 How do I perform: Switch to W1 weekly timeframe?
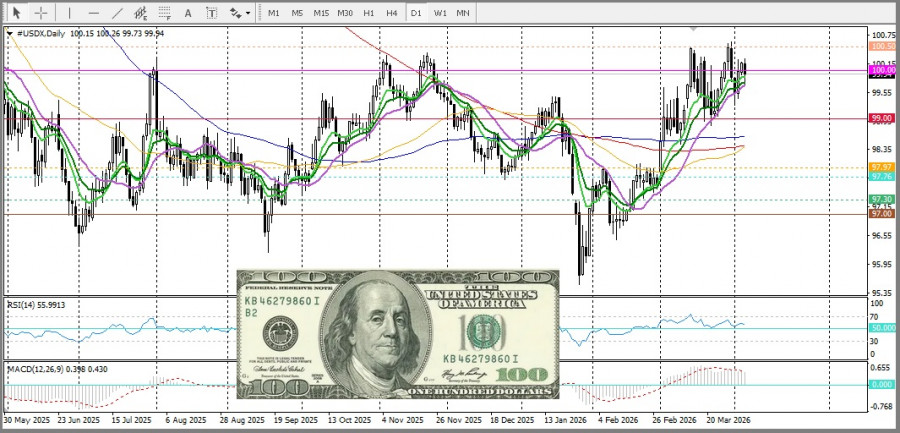tap(440, 13)
